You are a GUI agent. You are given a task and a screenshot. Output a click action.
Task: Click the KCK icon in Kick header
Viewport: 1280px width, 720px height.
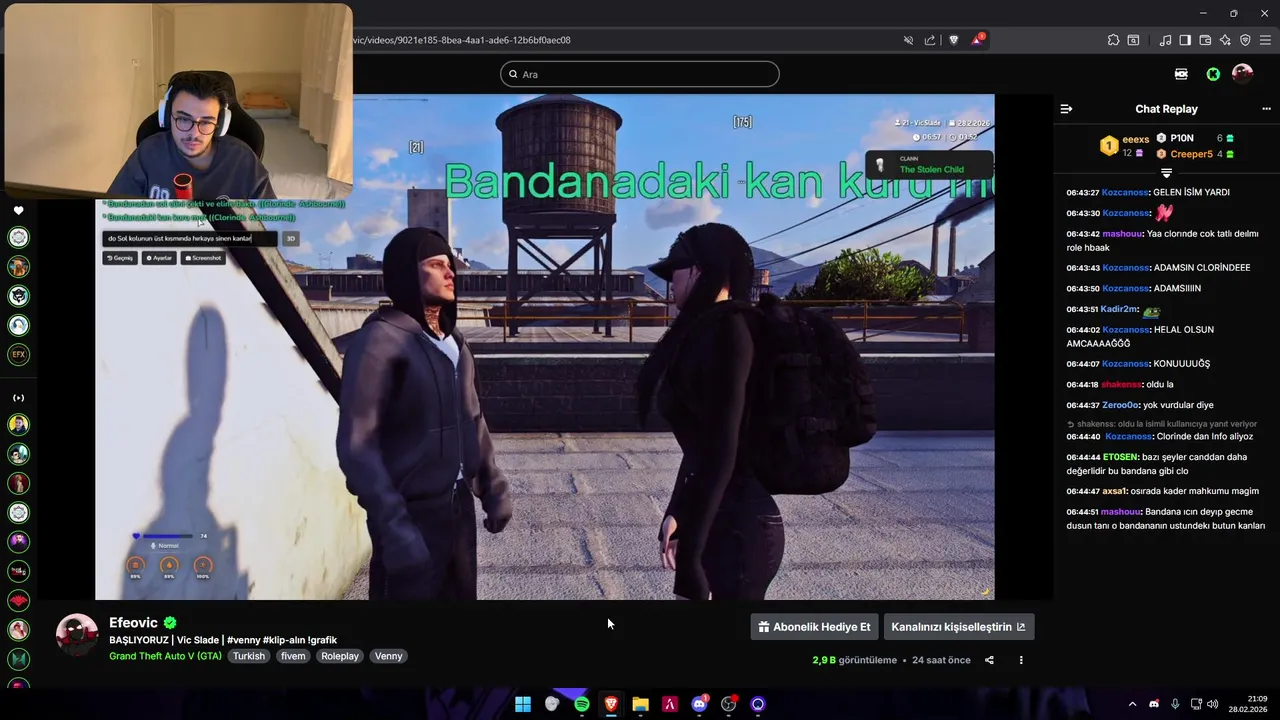pyautogui.click(x=1181, y=74)
